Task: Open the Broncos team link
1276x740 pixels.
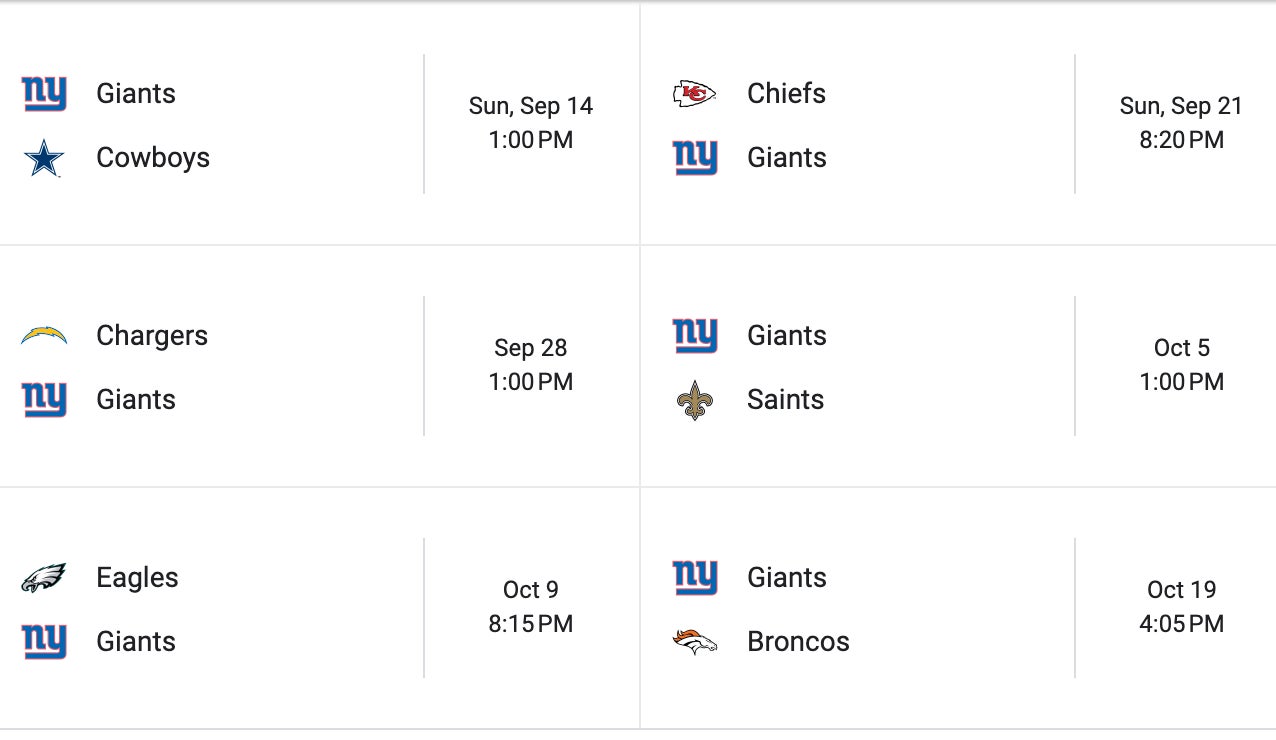Action: pyautogui.click(x=798, y=642)
